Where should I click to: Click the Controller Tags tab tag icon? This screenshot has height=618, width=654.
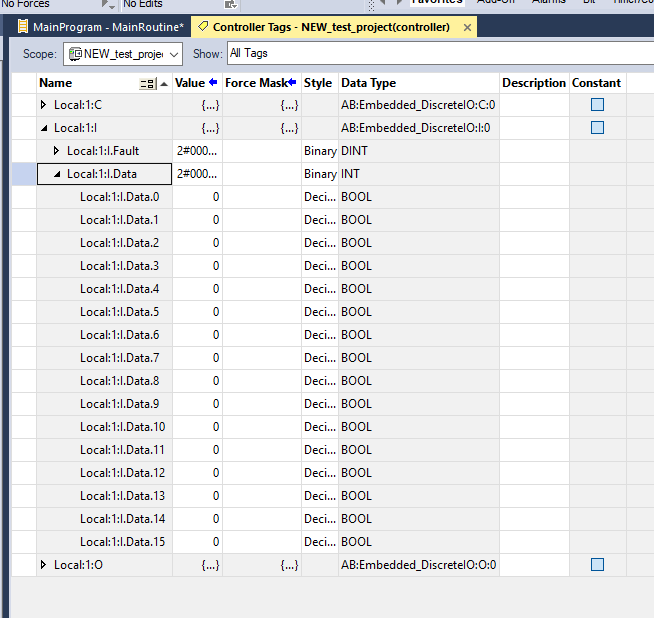203,27
